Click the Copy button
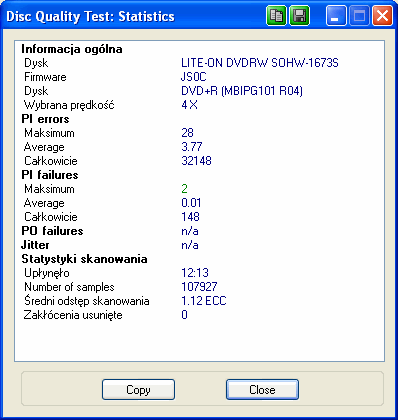Image resolution: width=398 pixels, height=420 pixels. [138, 389]
